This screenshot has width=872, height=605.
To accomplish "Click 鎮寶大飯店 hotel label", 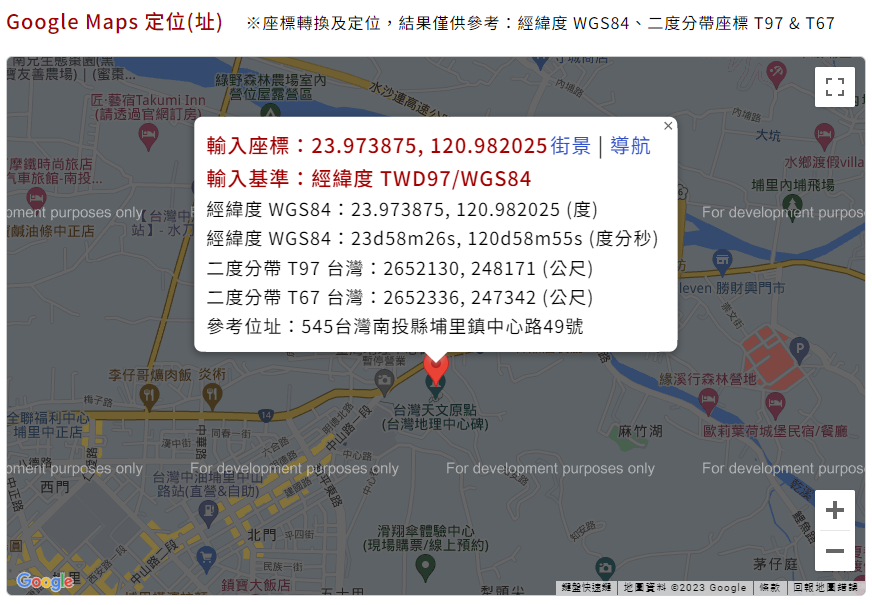I will [256, 586].
